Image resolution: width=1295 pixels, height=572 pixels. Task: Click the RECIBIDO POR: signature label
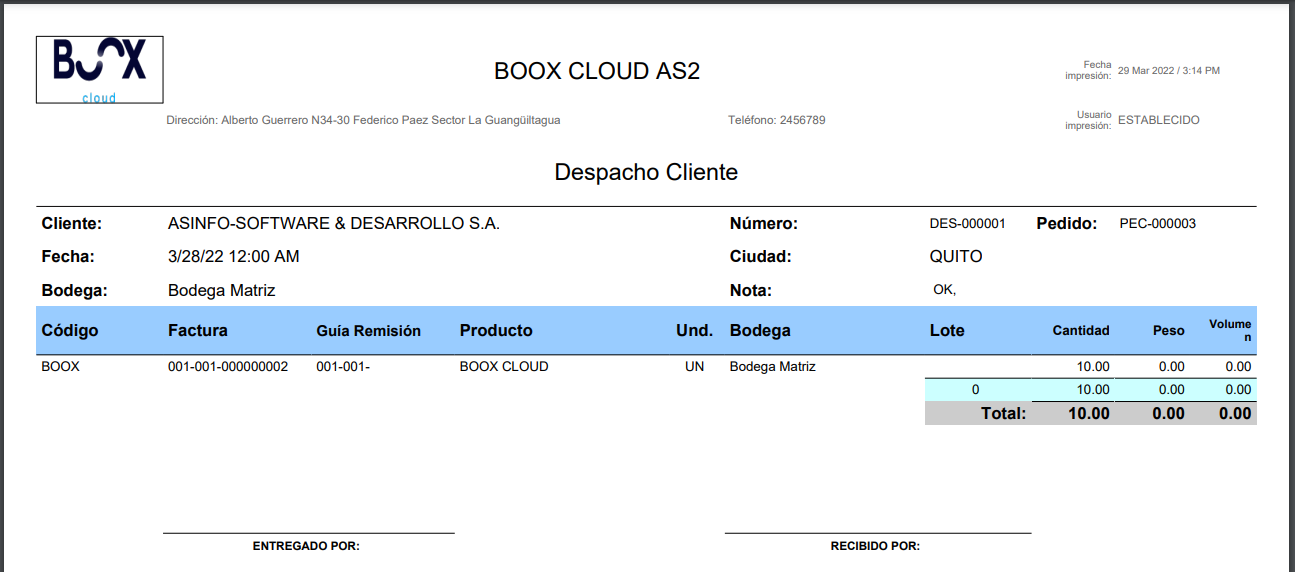[x=875, y=546]
